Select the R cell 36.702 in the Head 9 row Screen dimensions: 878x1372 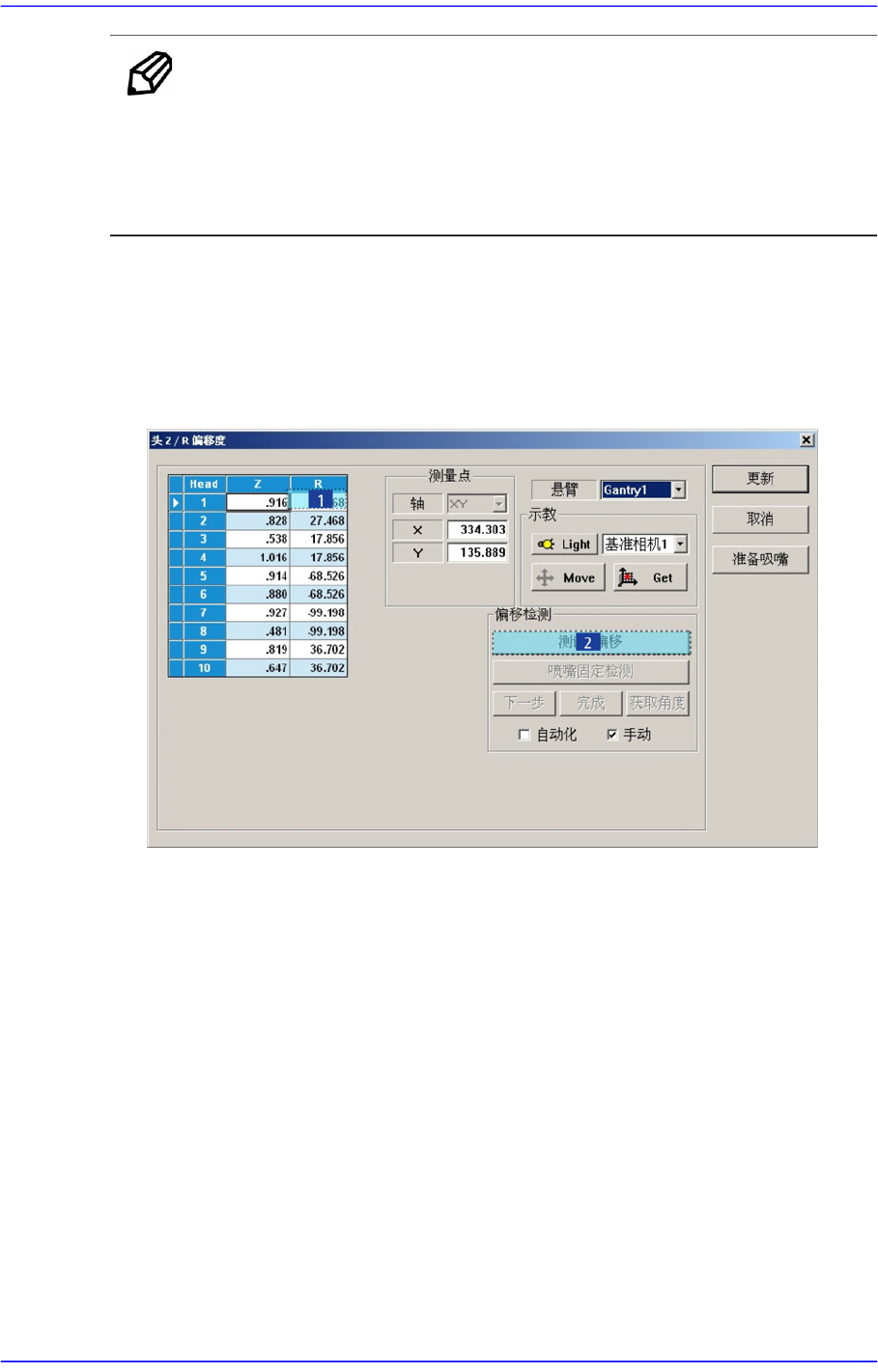[319, 650]
